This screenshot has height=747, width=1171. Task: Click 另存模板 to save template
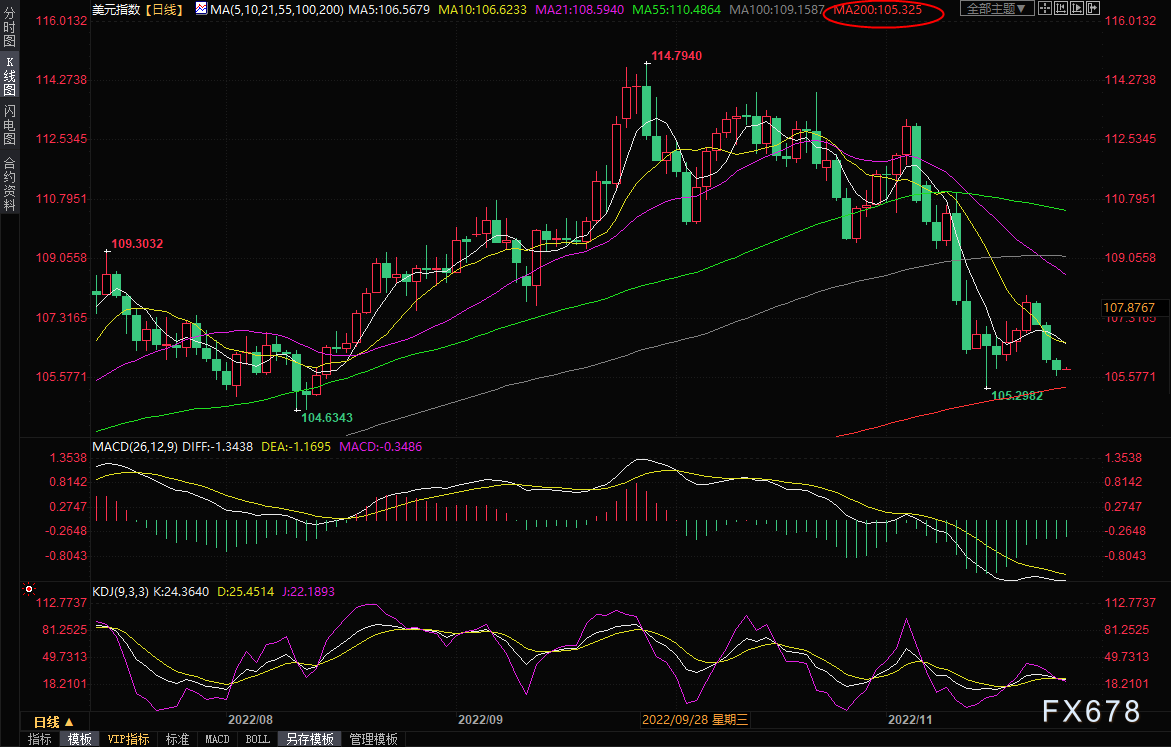click(x=309, y=739)
